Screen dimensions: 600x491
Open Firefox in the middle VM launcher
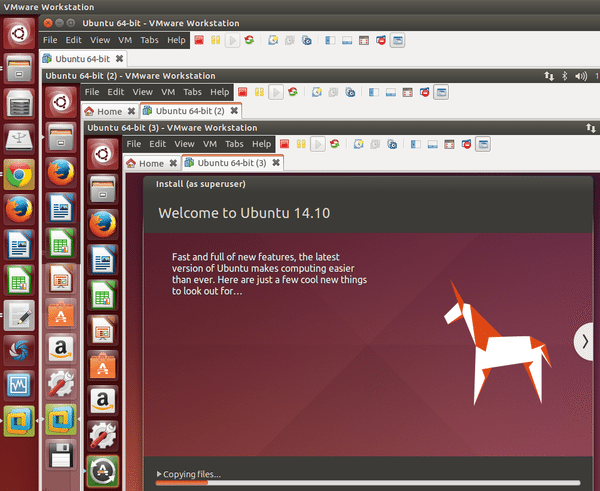pos(61,173)
